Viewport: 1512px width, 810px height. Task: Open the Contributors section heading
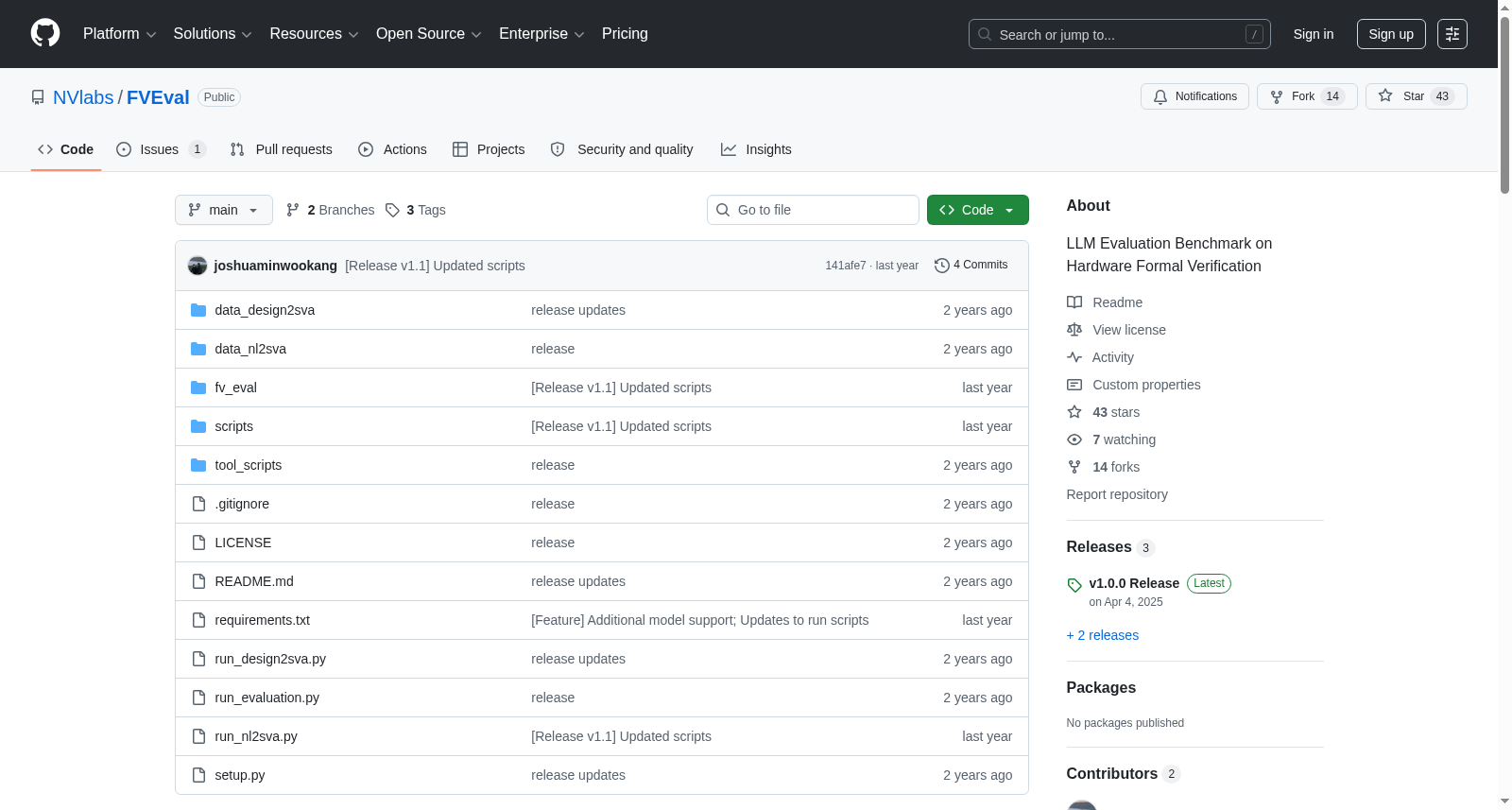click(1112, 774)
